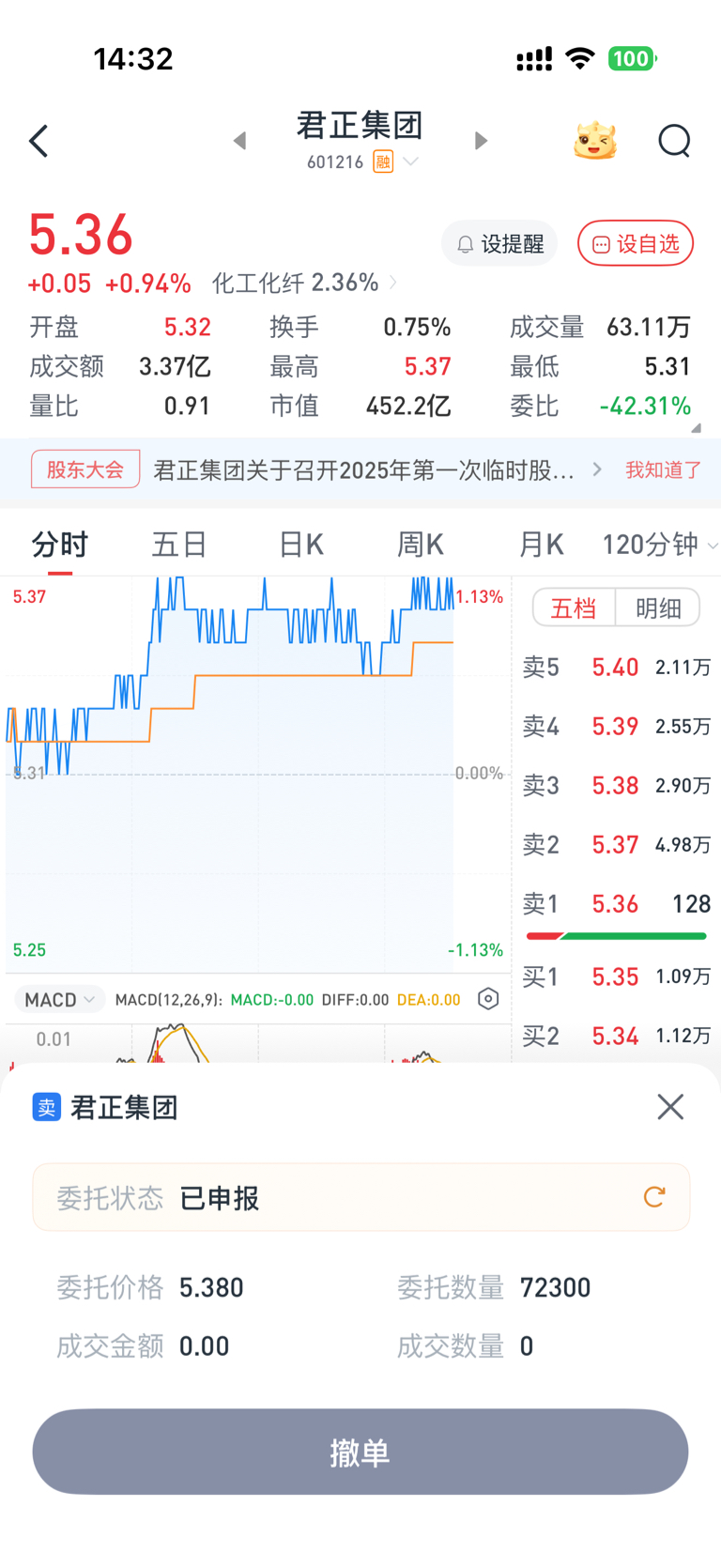Tap the orange 融 margin badge
721x1568 pixels.
coord(383,161)
